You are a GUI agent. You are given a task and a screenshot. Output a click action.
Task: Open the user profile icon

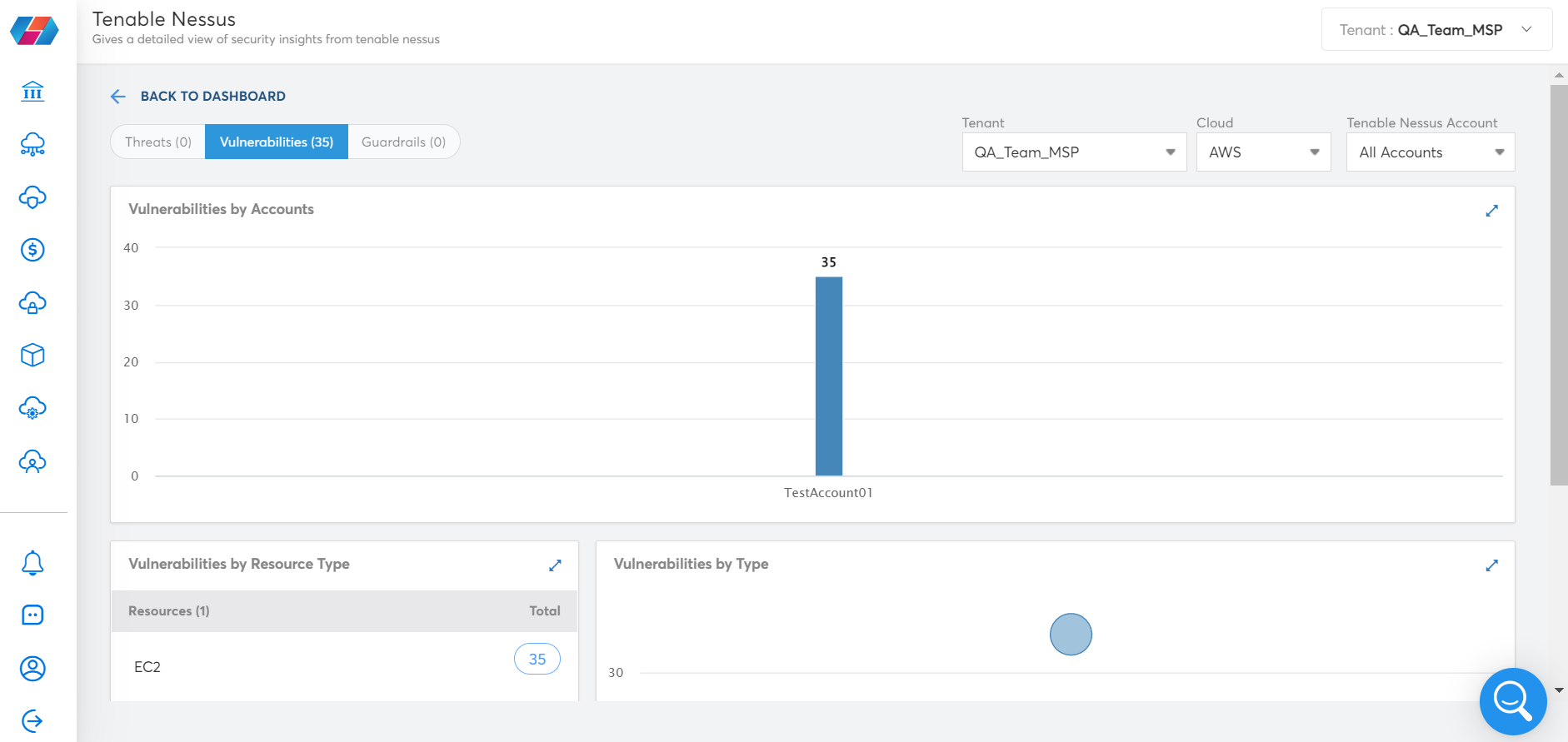[32, 668]
